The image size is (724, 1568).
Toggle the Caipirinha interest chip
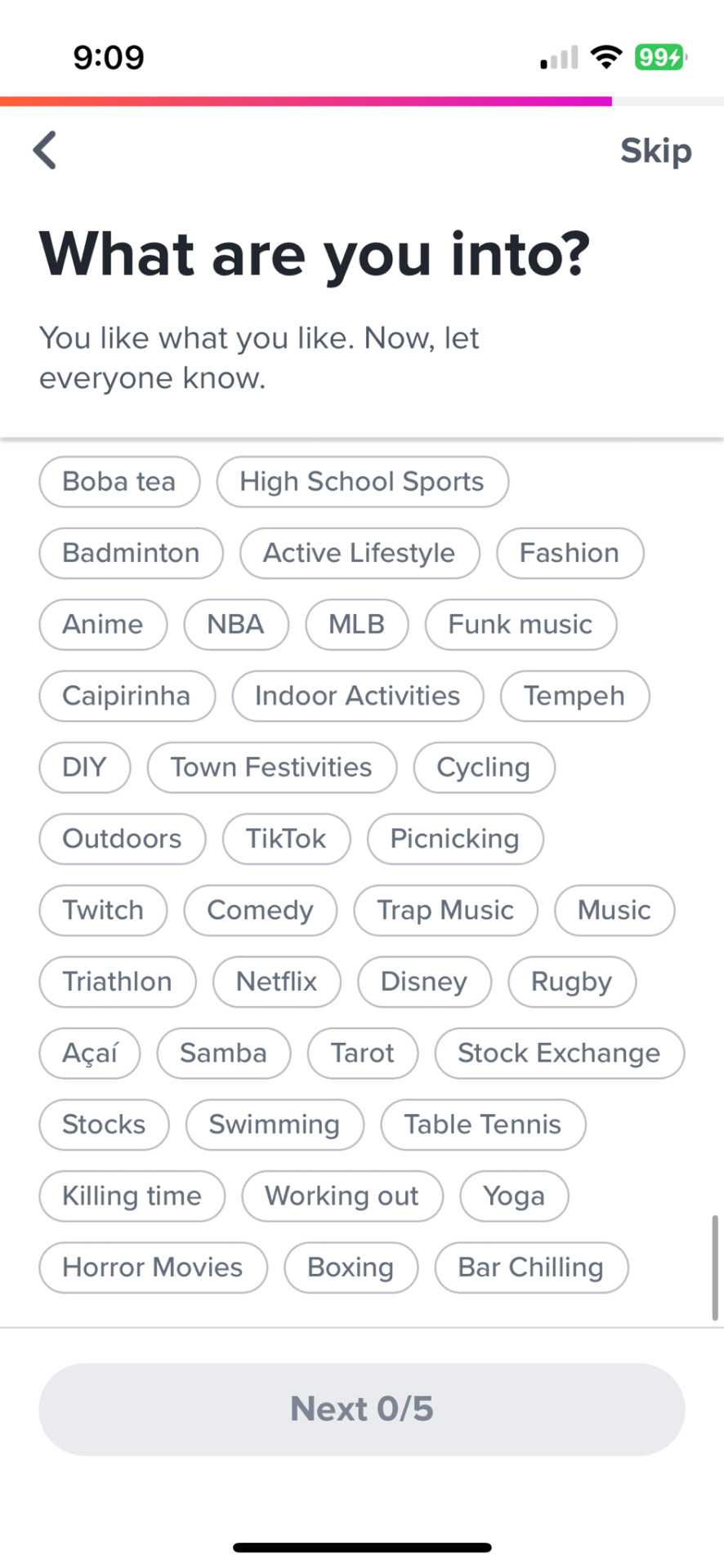tap(127, 696)
